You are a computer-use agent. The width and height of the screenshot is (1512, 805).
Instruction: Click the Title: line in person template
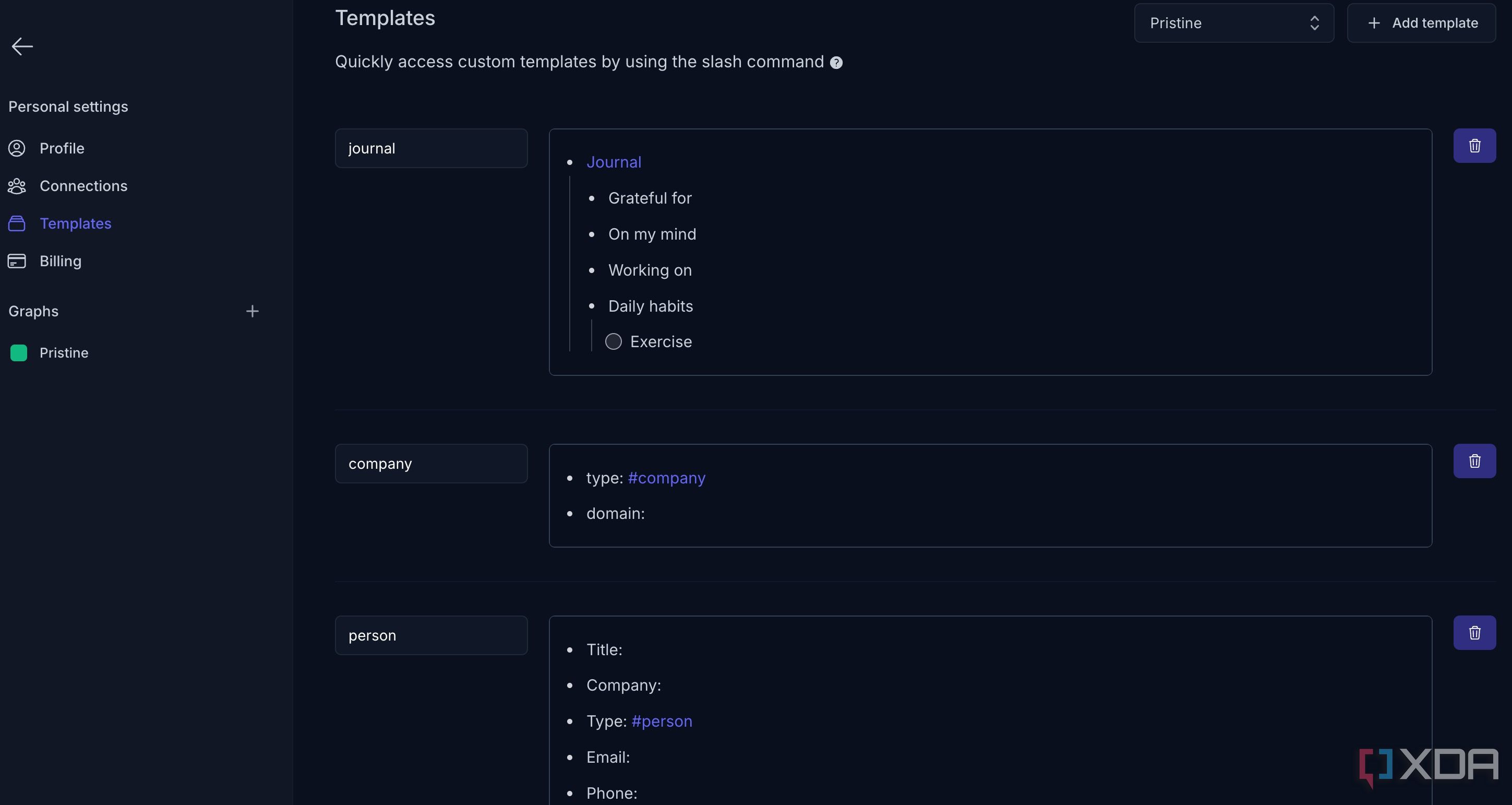coord(604,650)
